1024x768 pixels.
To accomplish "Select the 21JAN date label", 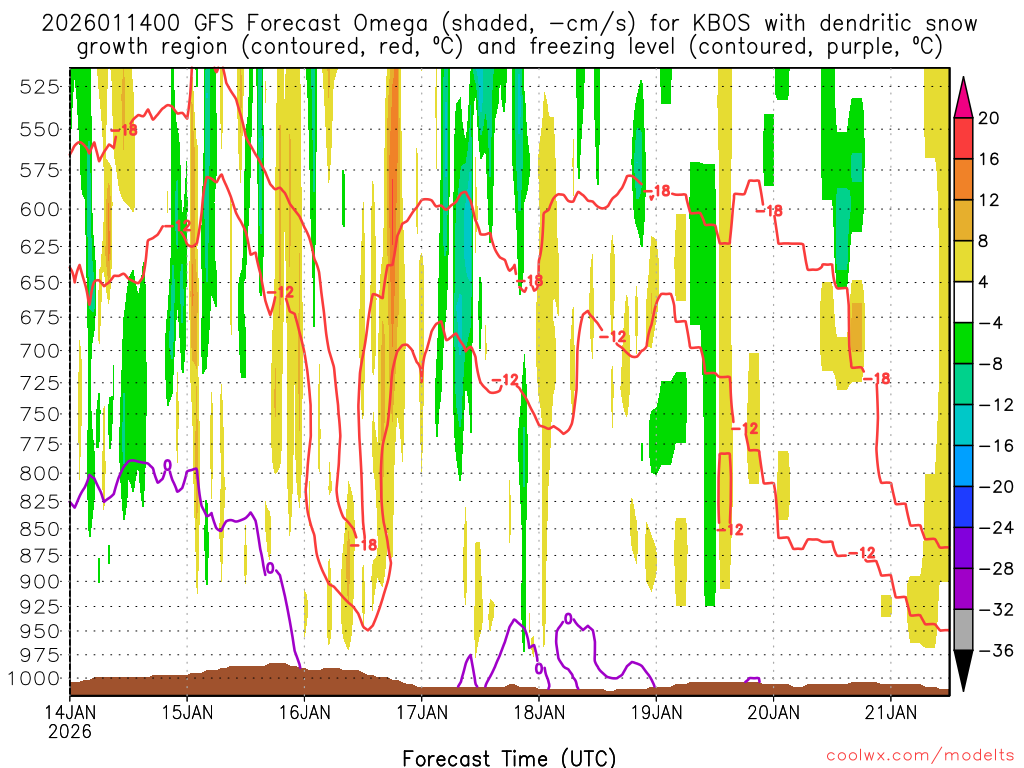I will (891, 712).
